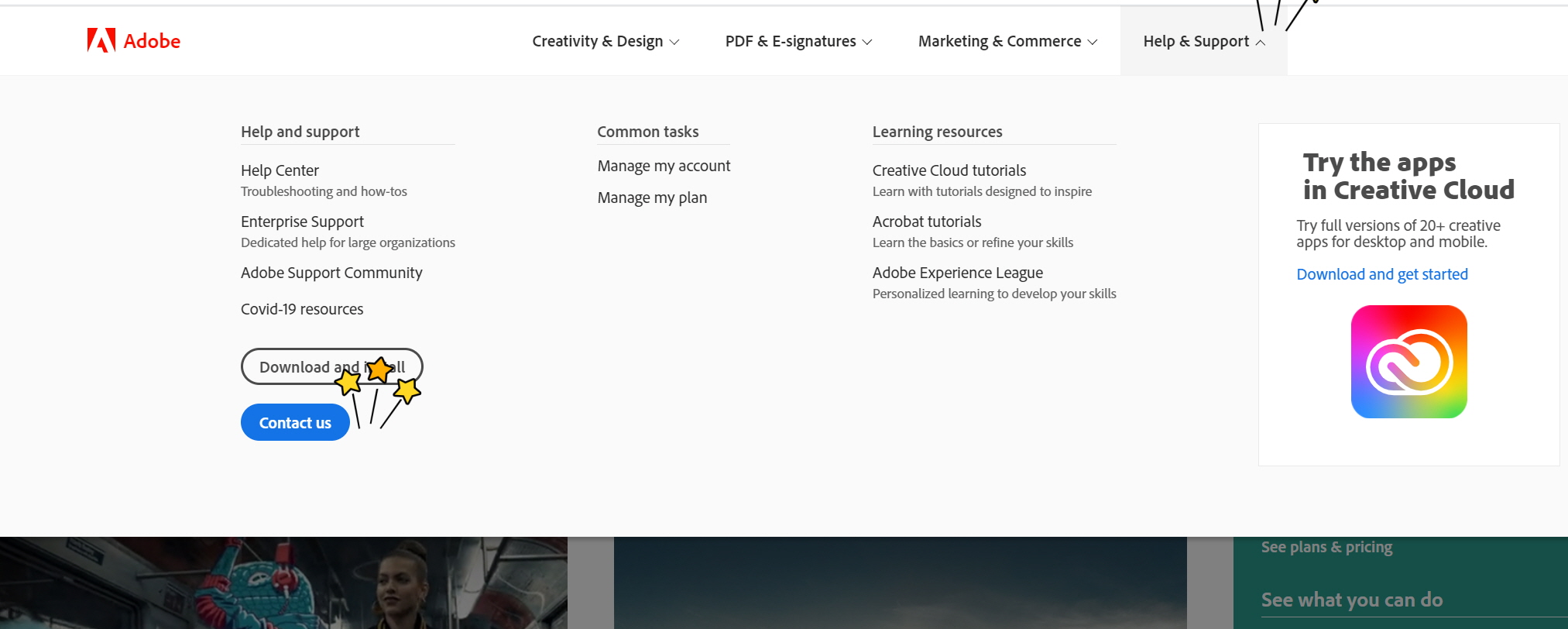Open Creative Cloud tutorials

tap(949, 170)
